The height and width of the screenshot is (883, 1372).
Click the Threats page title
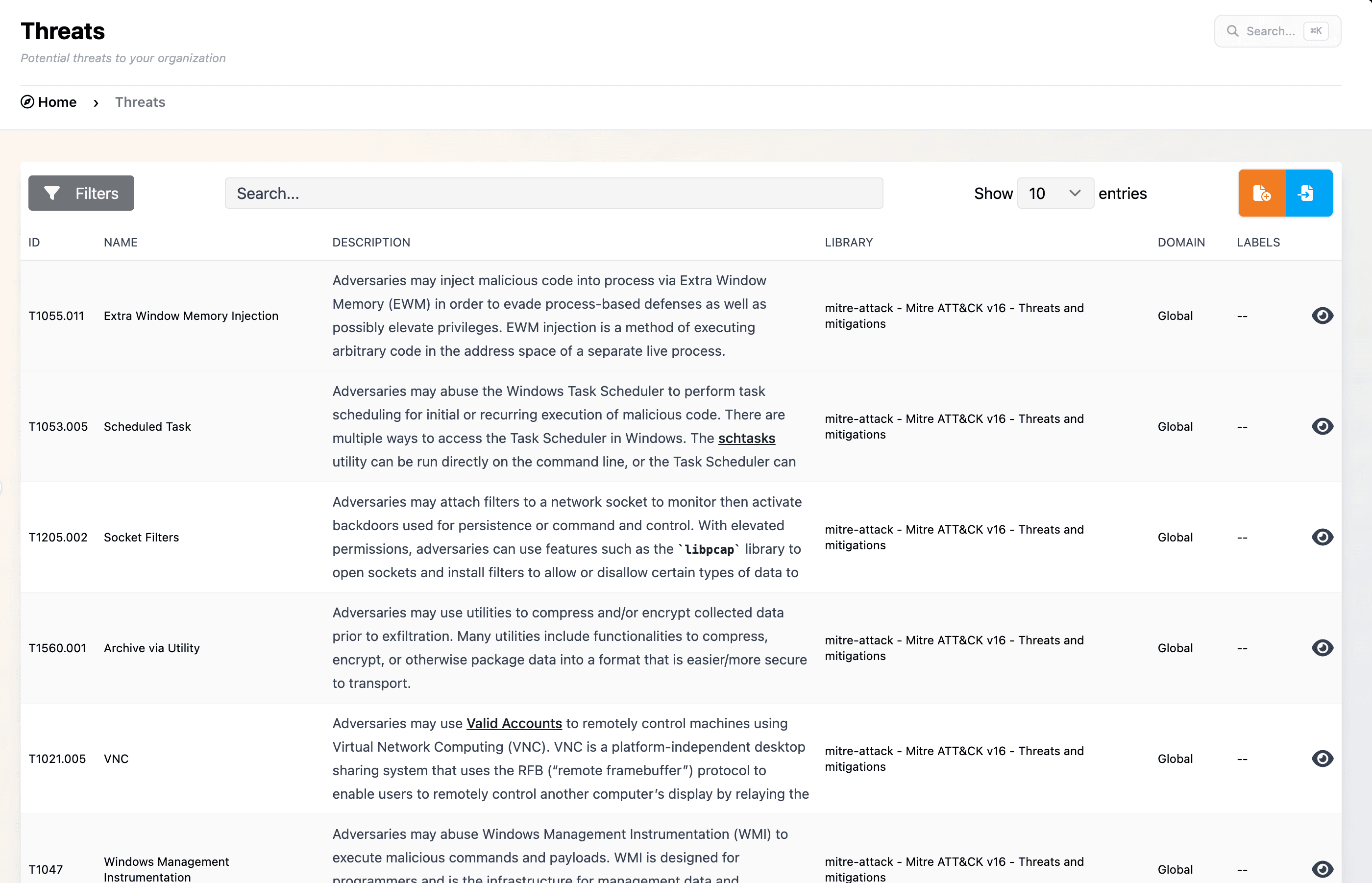(63, 31)
